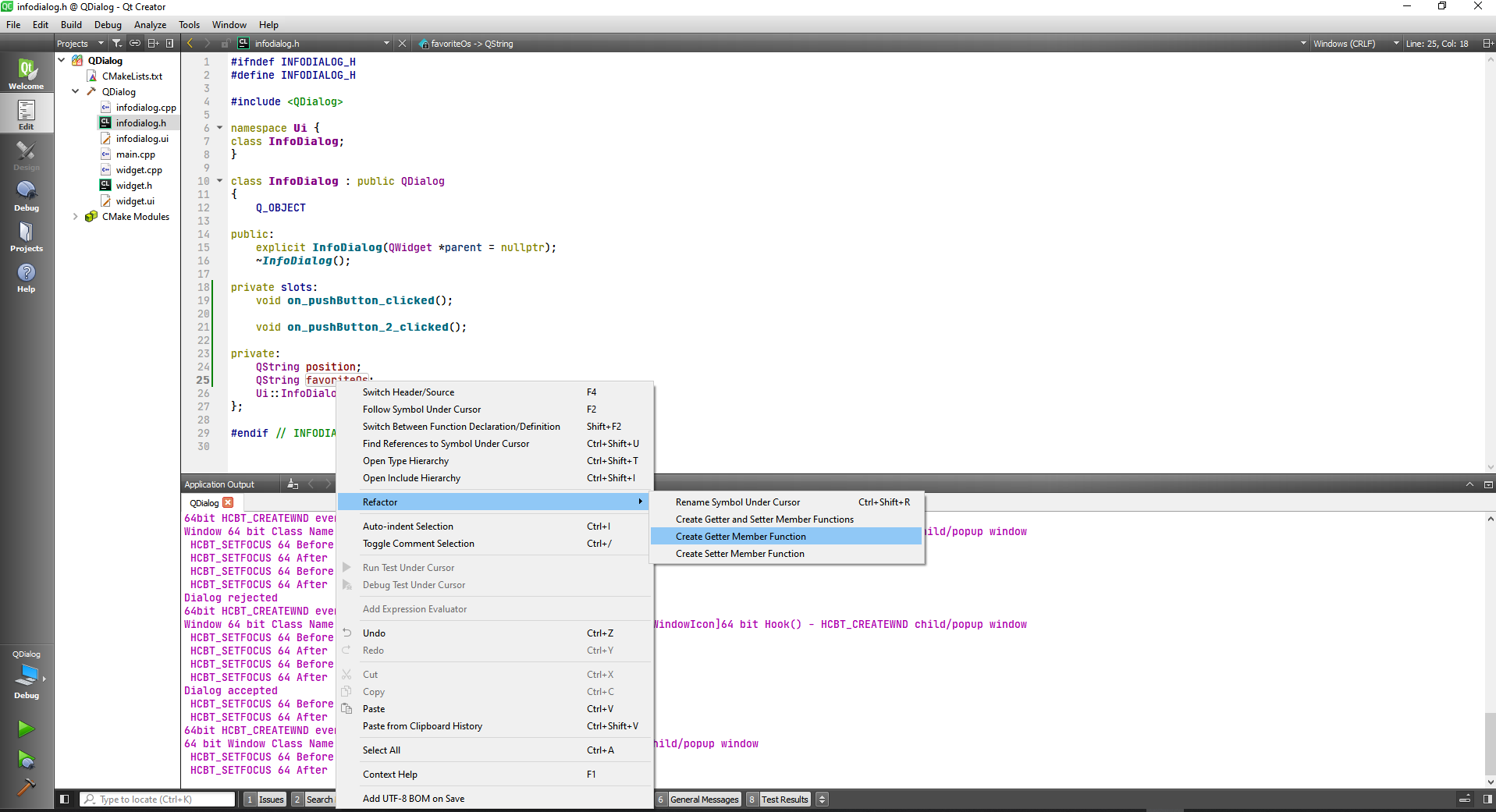Open filter tree options in Projects pane

tap(117, 44)
